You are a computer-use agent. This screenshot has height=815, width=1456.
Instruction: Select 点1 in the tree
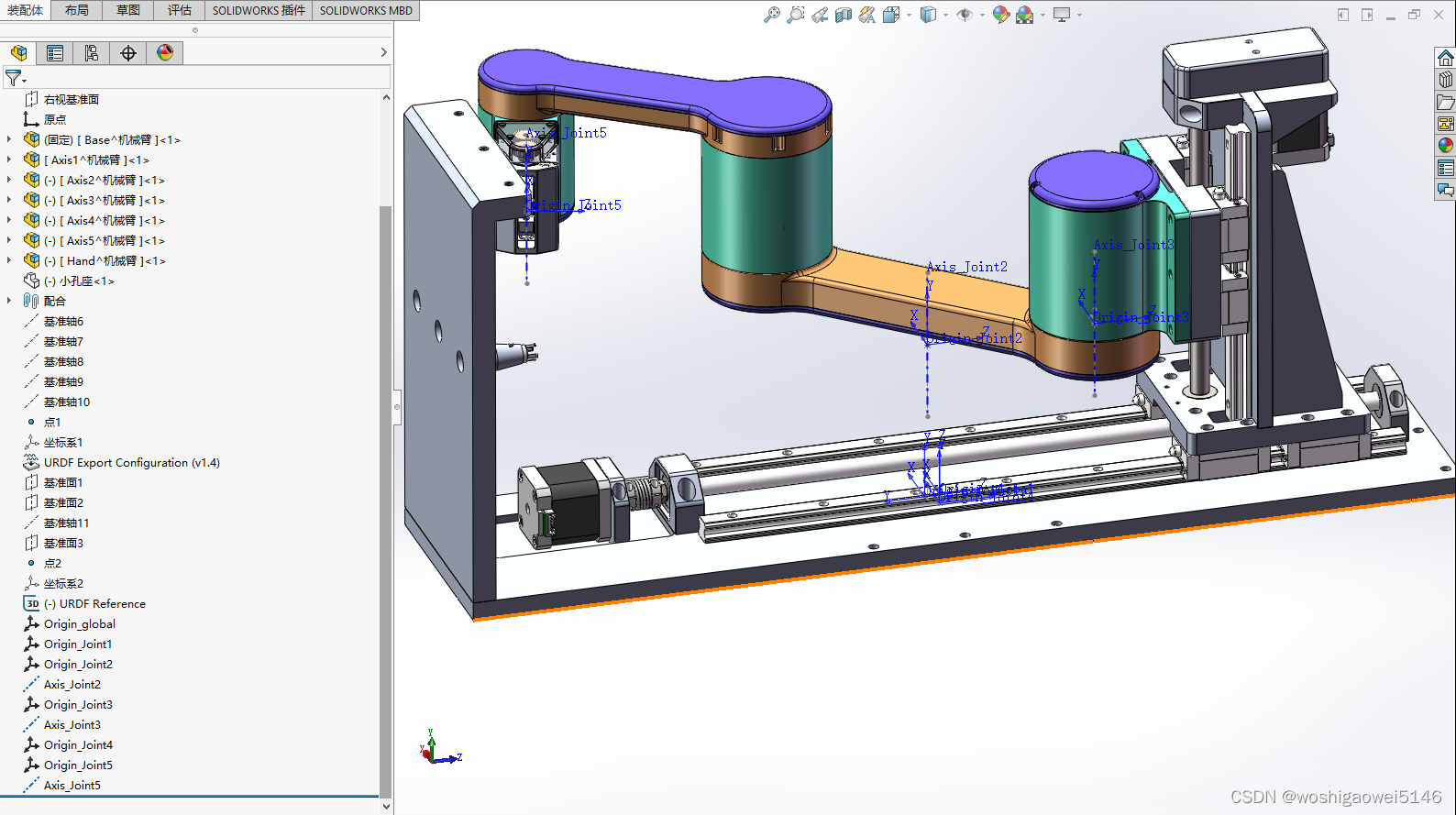(x=52, y=422)
